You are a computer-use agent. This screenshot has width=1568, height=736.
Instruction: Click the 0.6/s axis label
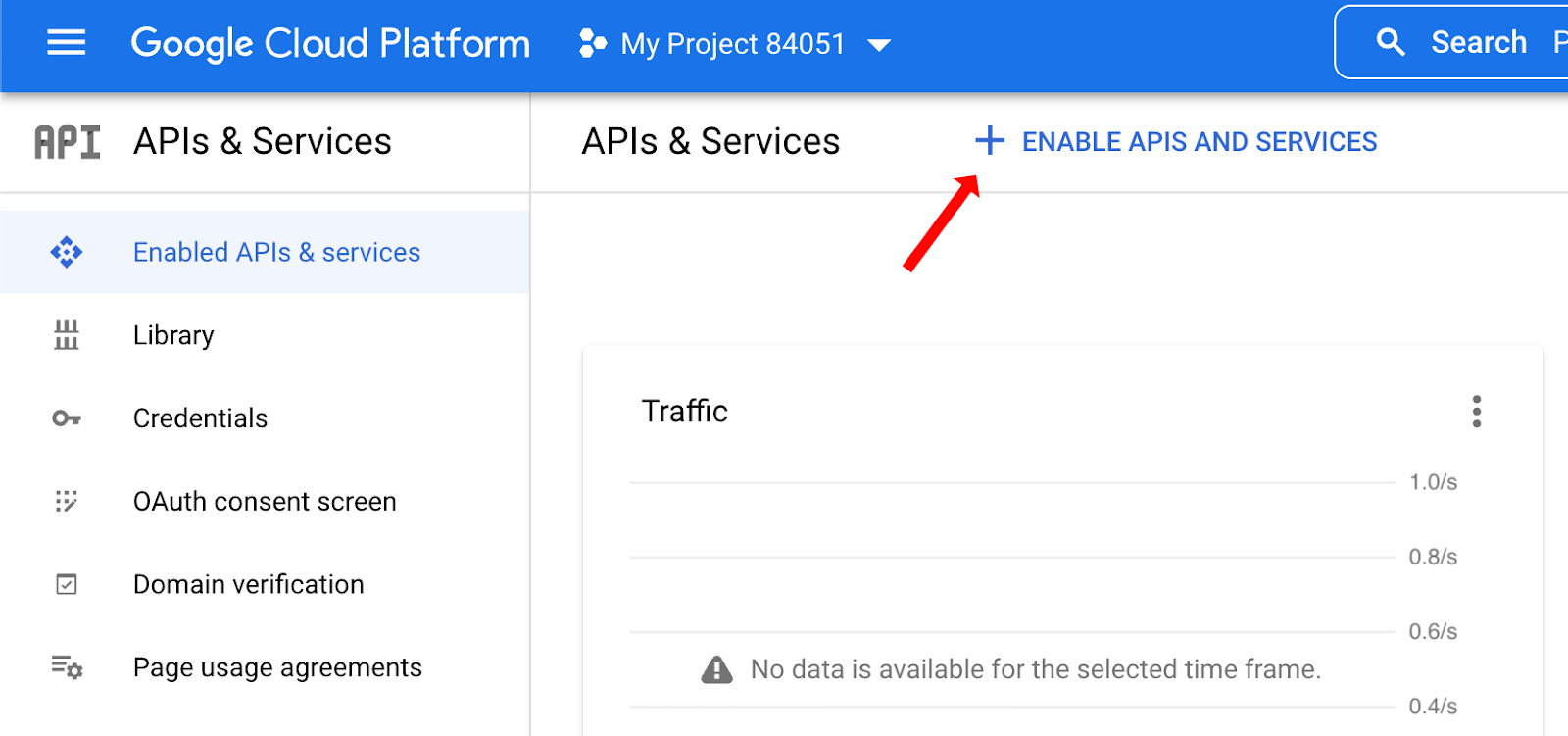click(x=1433, y=631)
